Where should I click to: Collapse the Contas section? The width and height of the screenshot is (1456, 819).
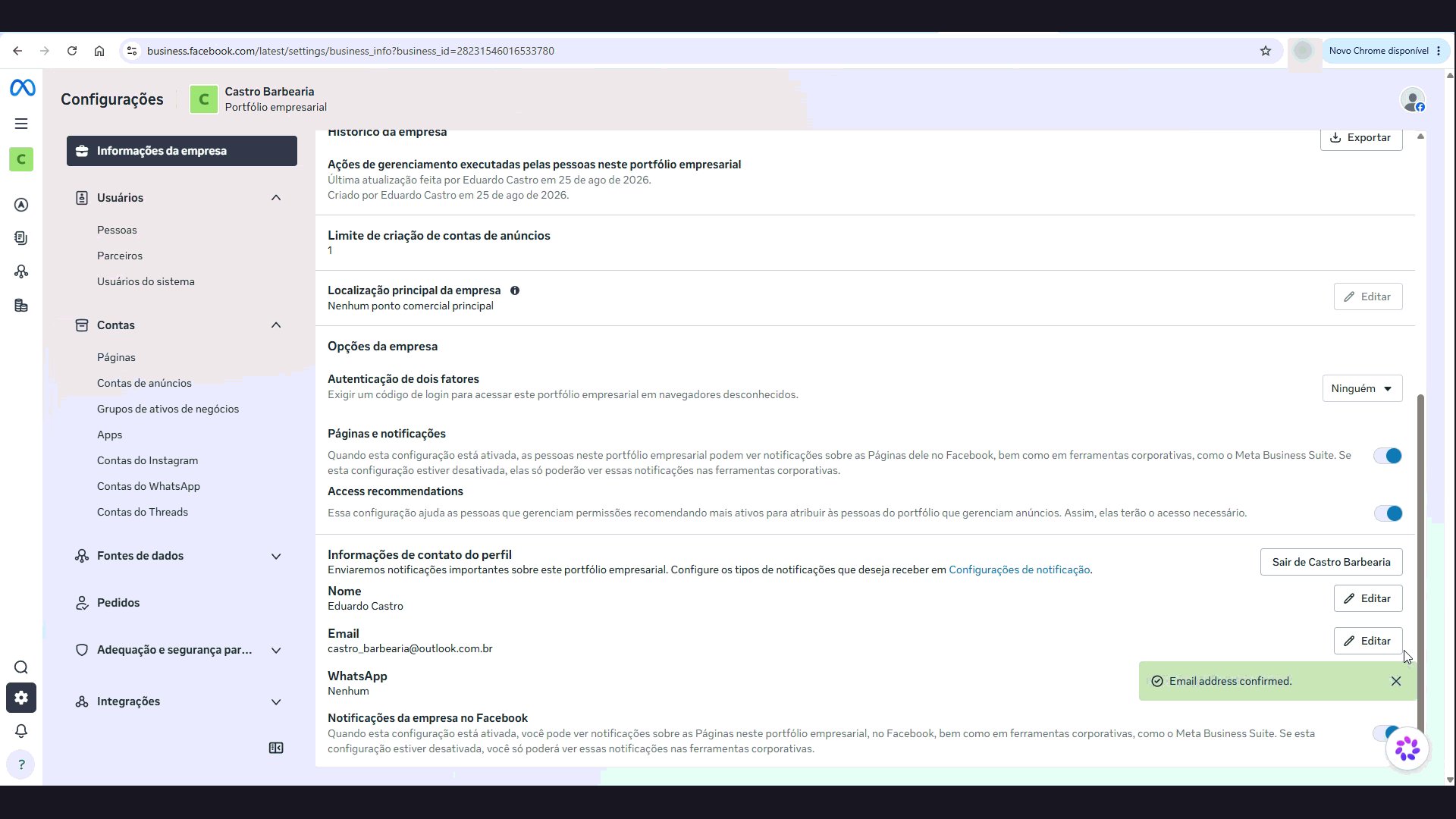(276, 325)
